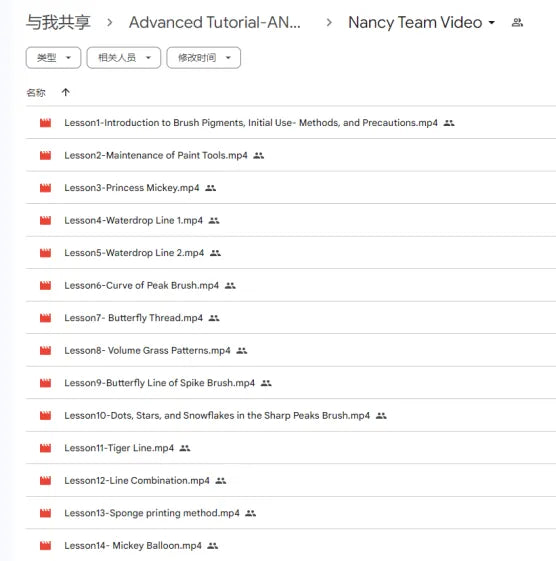
Task: Click the shared folder people icon near Nancy Team Video
Action: (517, 23)
